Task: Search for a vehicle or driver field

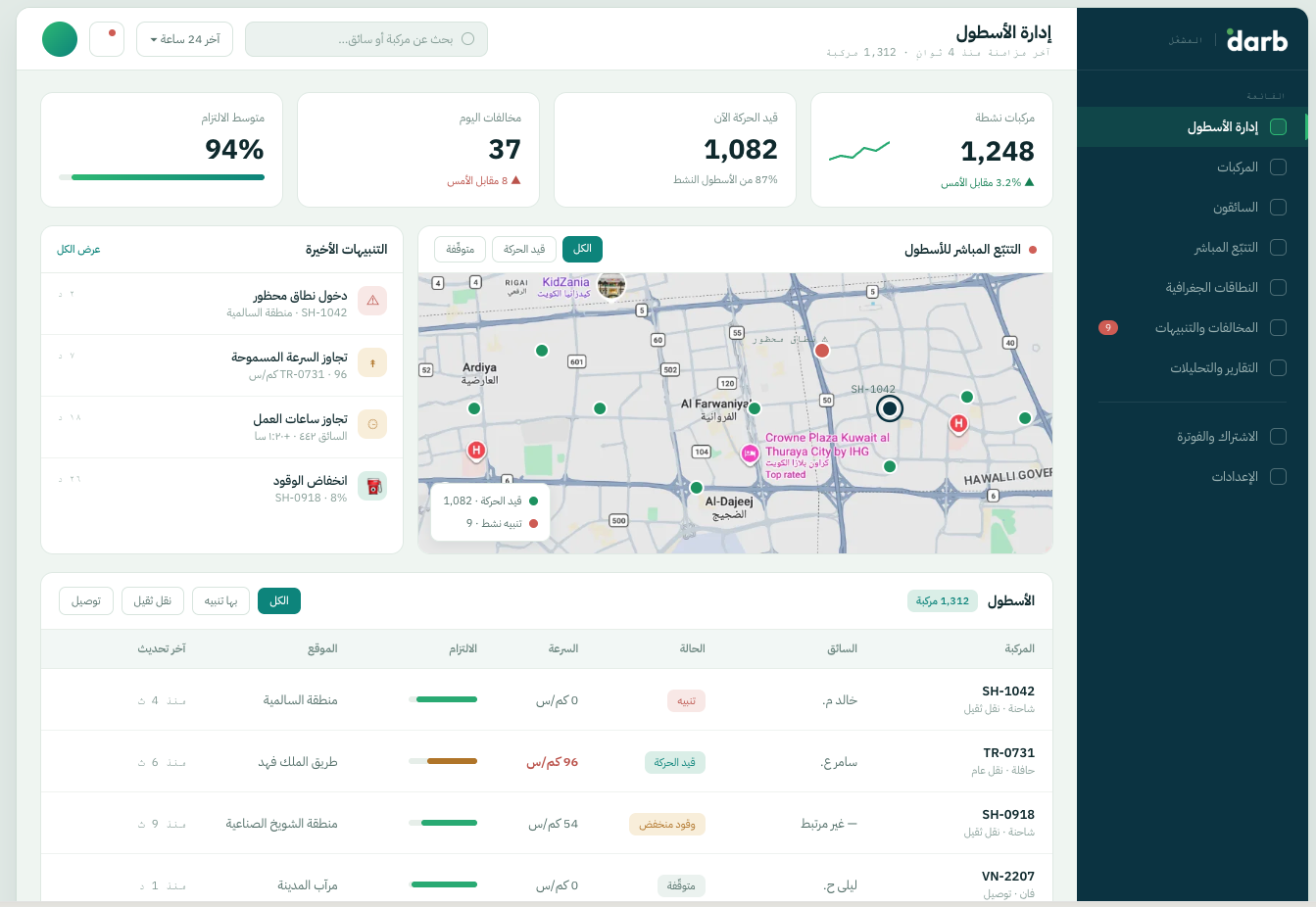Action: 366,39
